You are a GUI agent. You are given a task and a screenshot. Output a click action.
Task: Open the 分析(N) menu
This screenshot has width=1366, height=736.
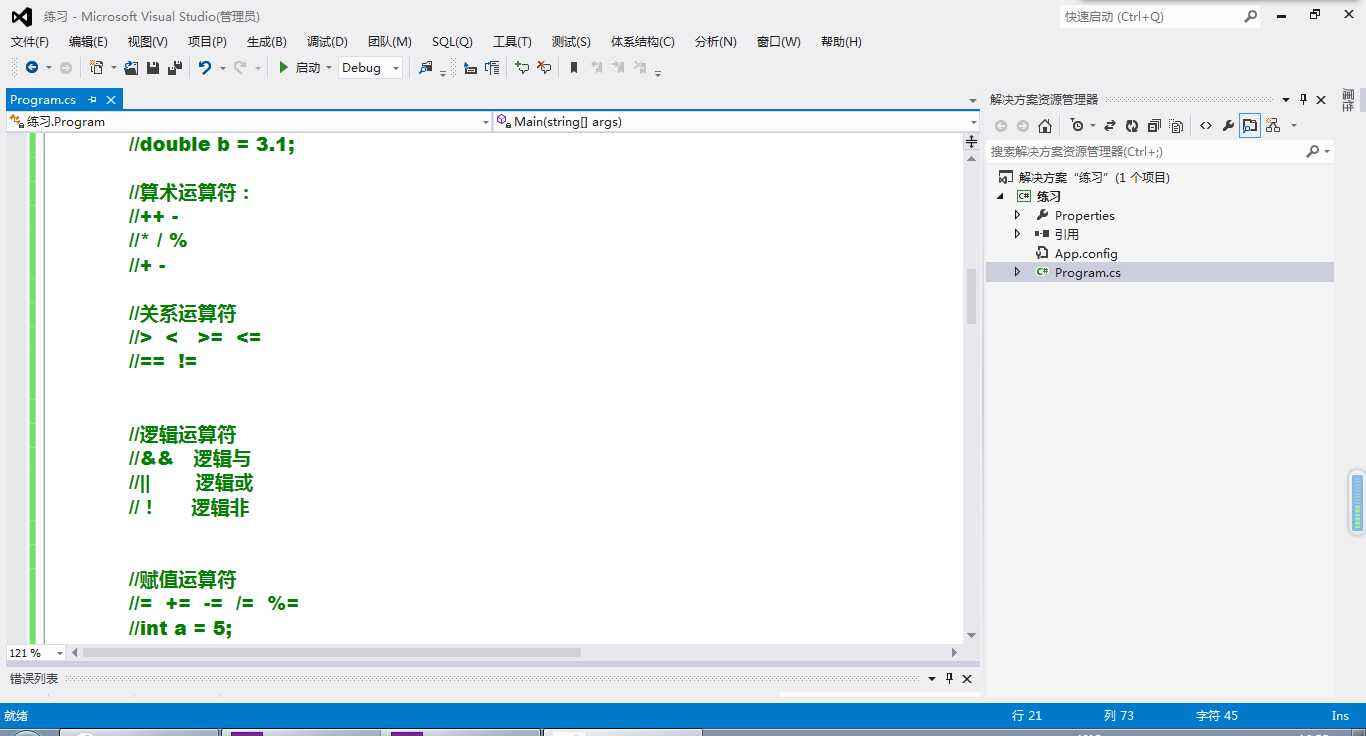tap(715, 41)
